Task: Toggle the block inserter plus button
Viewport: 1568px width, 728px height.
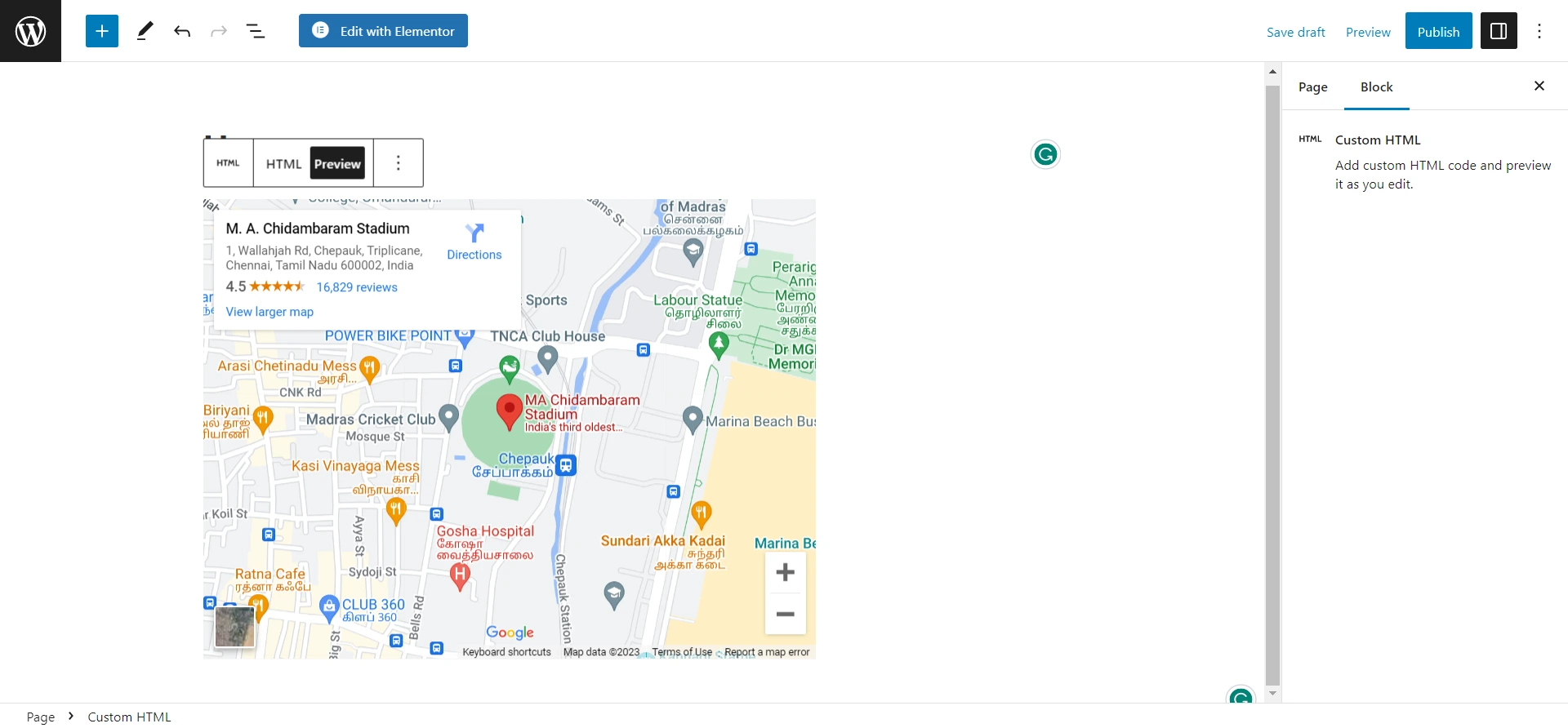Action: click(102, 31)
